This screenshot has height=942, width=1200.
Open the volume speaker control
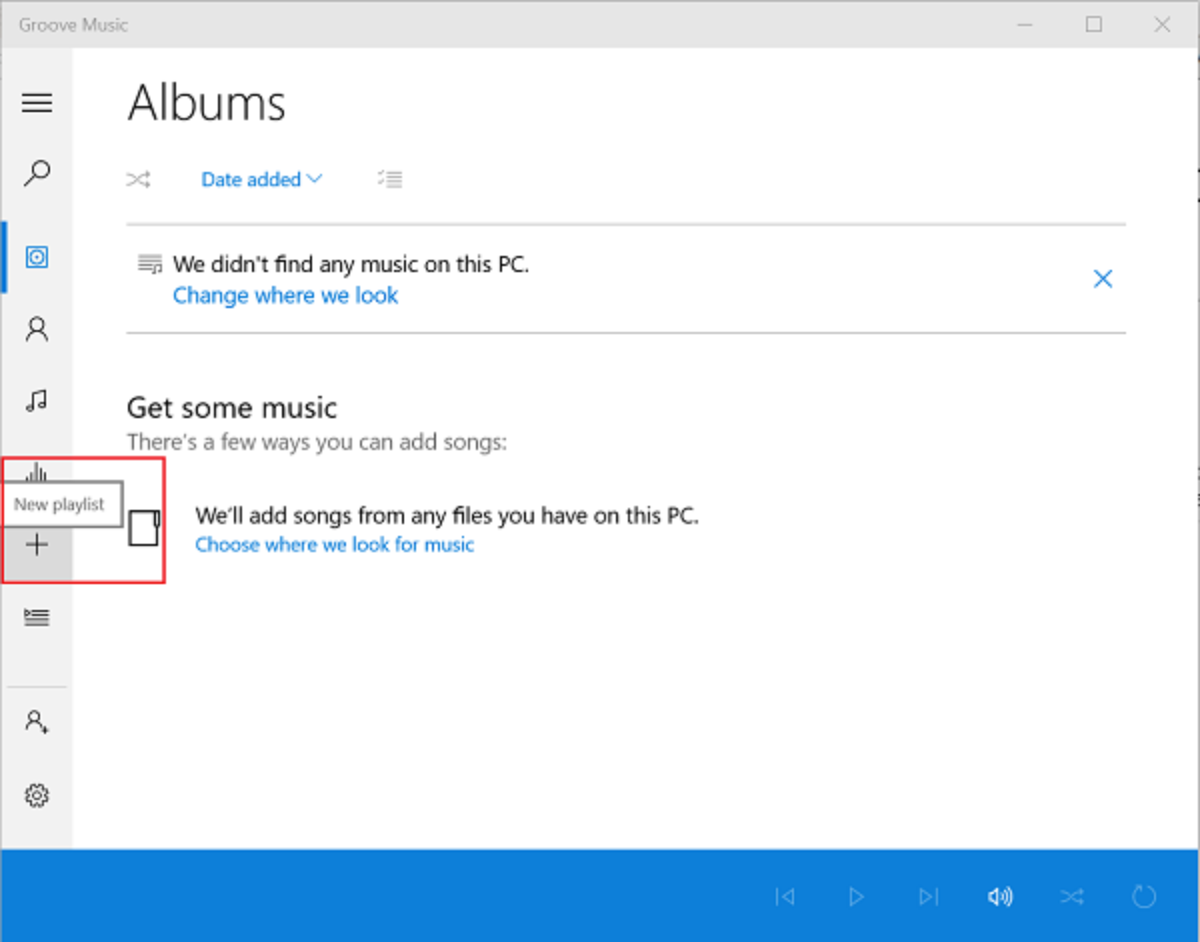1000,897
